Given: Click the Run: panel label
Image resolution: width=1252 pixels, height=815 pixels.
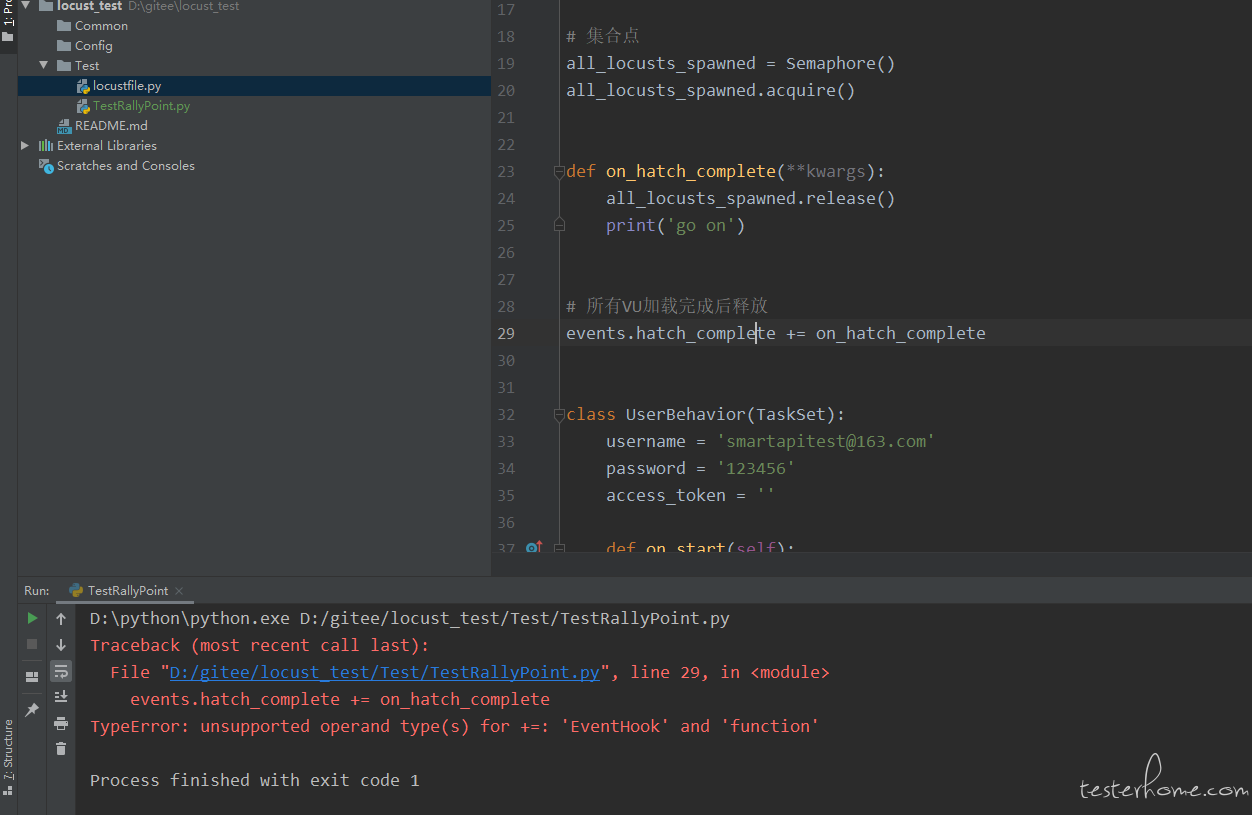Looking at the screenshot, I should point(37,591).
